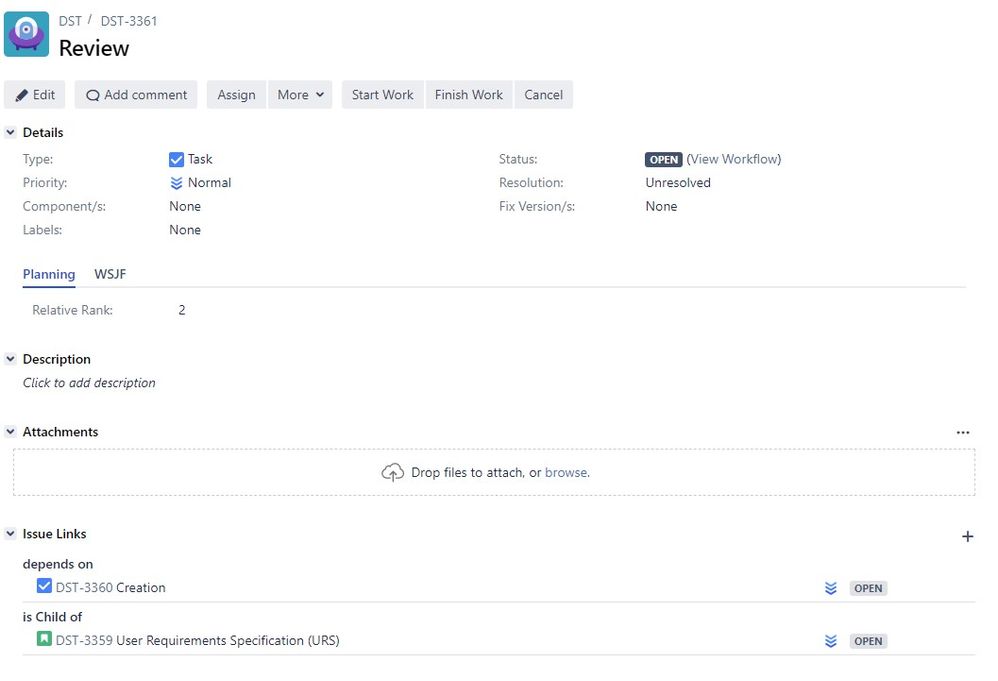Click Add comment button

136,95
